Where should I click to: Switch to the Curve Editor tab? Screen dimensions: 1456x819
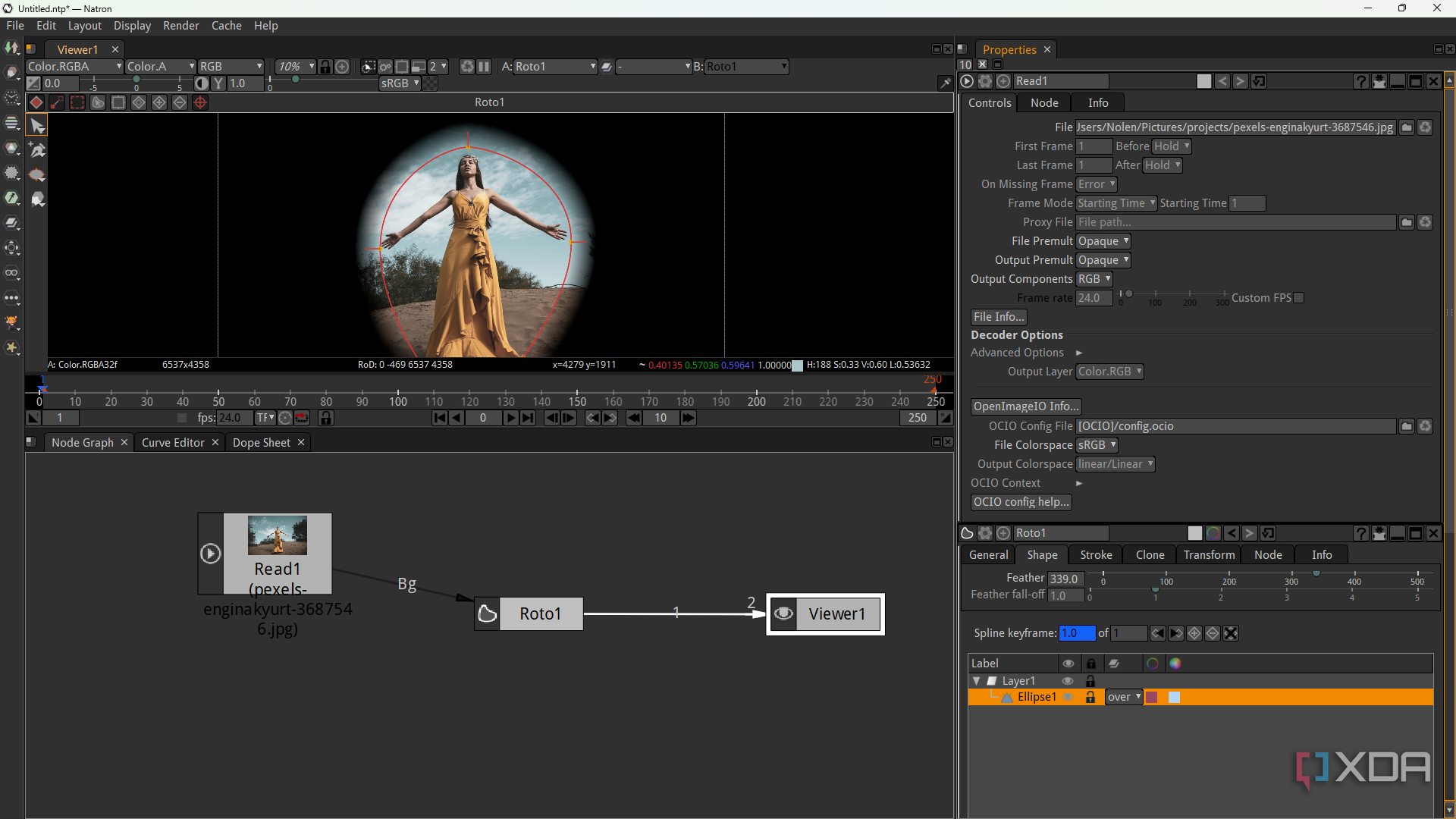[x=173, y=442]
